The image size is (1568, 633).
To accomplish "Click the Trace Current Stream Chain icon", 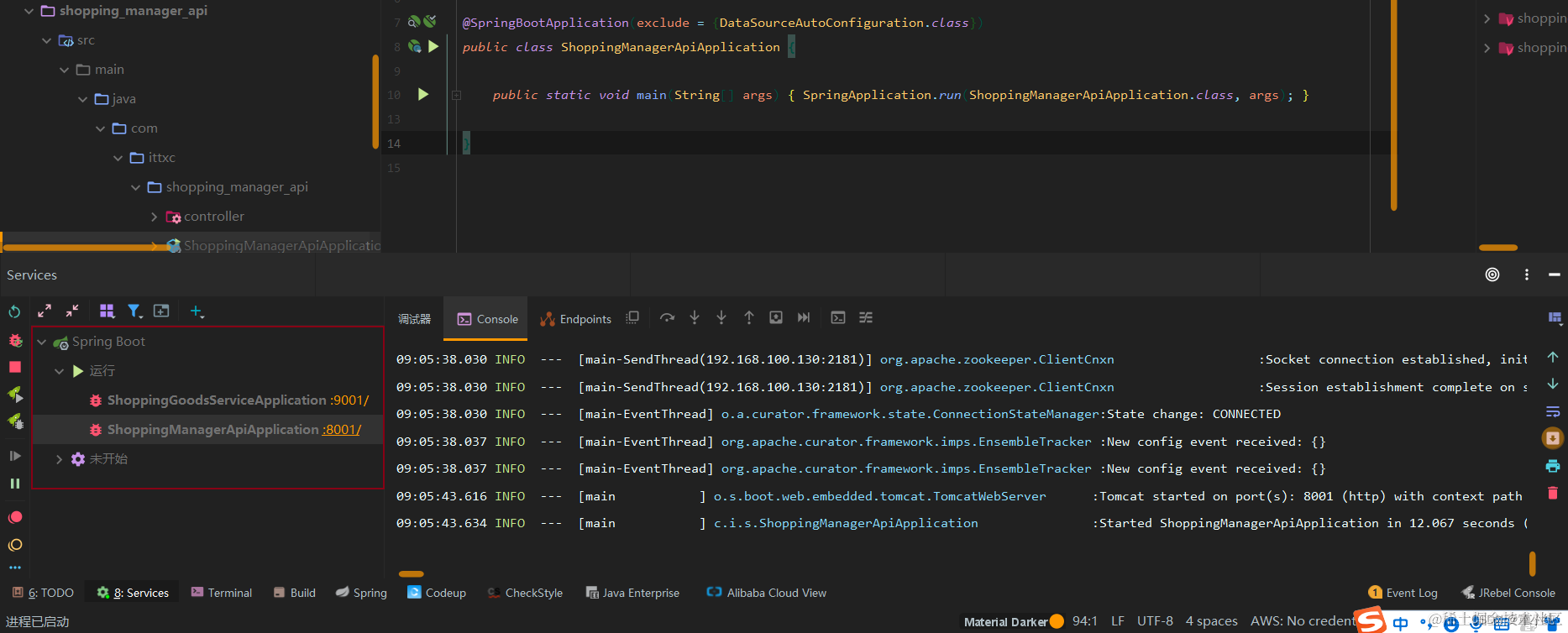I will click(x=866, y=317).
